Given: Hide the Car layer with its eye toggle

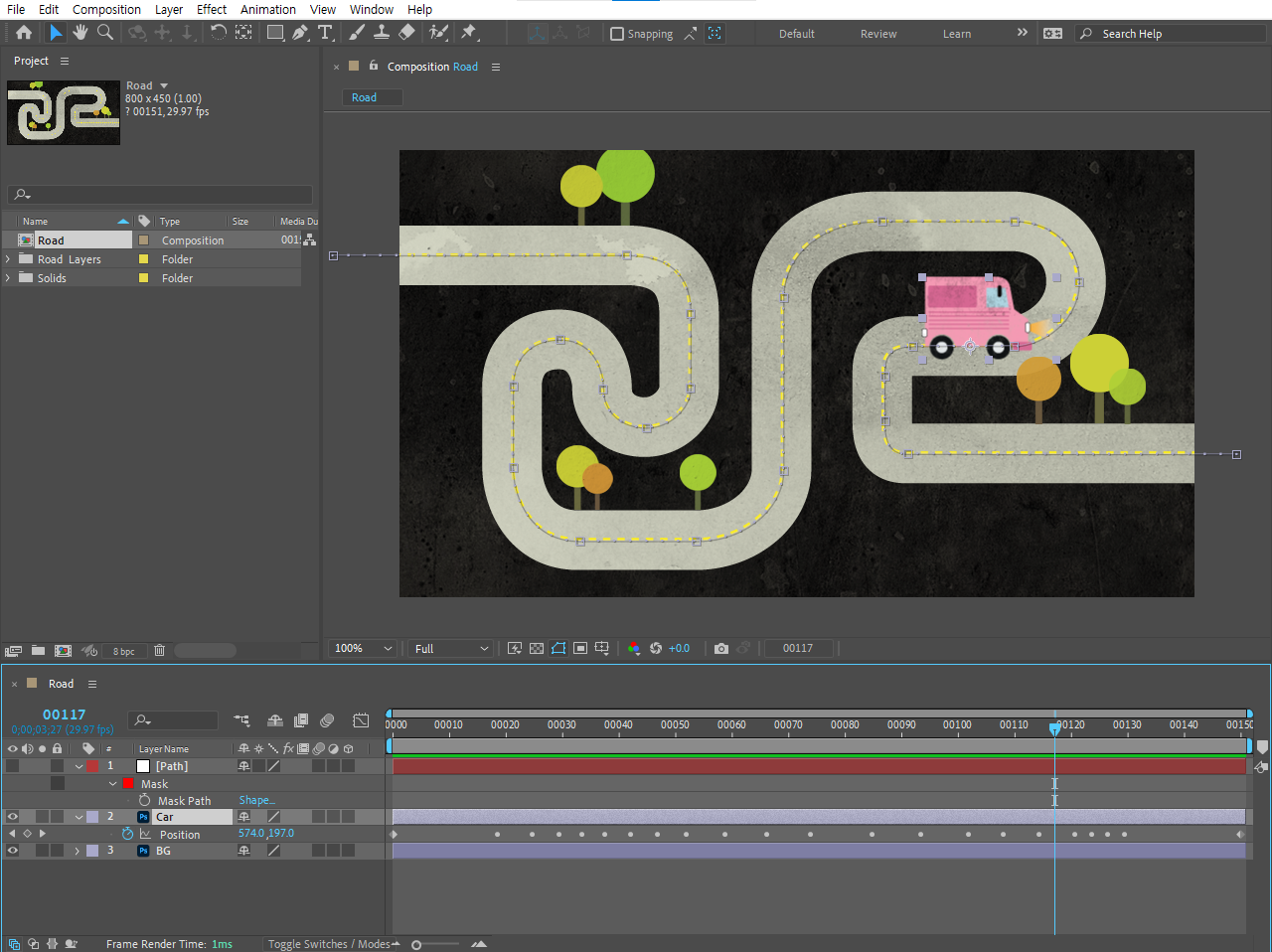Looking at the screenshot, I should point(13,817).
